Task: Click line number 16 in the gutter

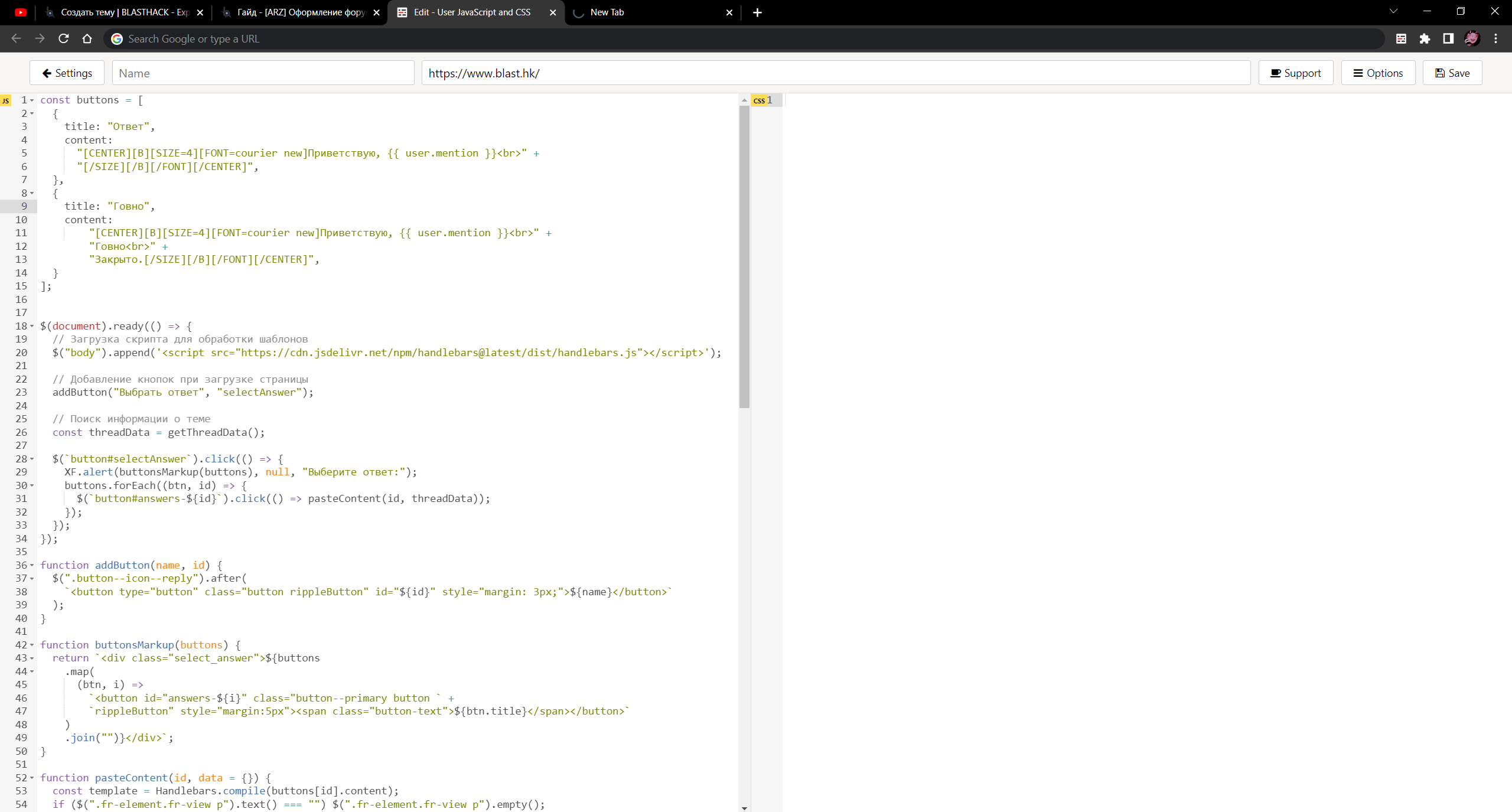Action: pos(21,299)
